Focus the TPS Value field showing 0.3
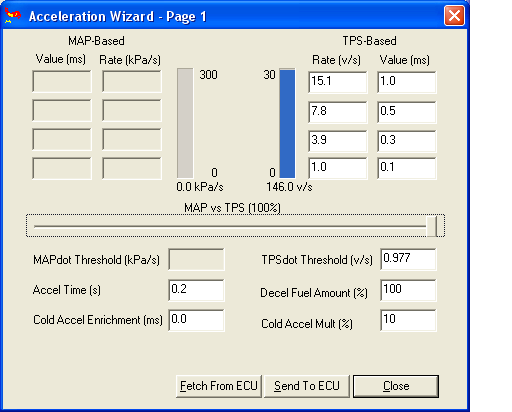The height and width of the screenshot is (412, 512). pos(407,141)
